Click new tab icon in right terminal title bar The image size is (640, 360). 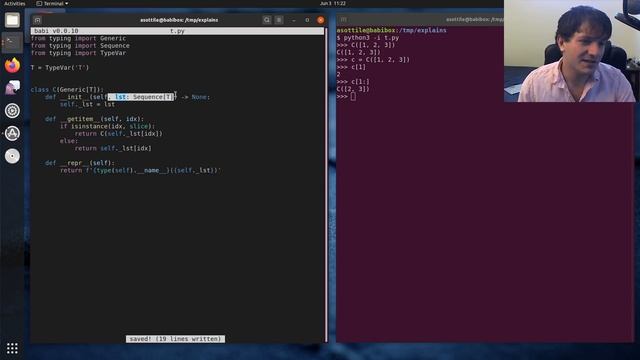(344, 20)
